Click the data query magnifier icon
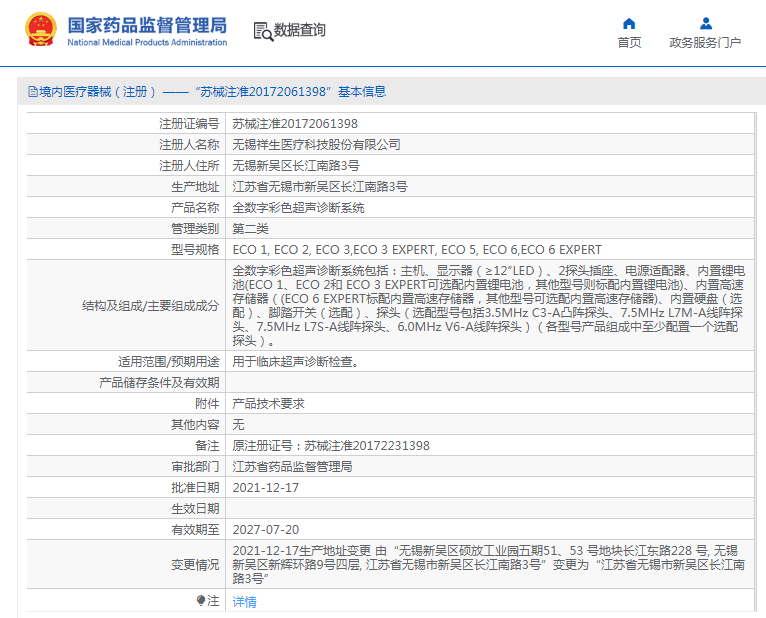The height and width of the screenshot is (618, 766). coord(263,31)
